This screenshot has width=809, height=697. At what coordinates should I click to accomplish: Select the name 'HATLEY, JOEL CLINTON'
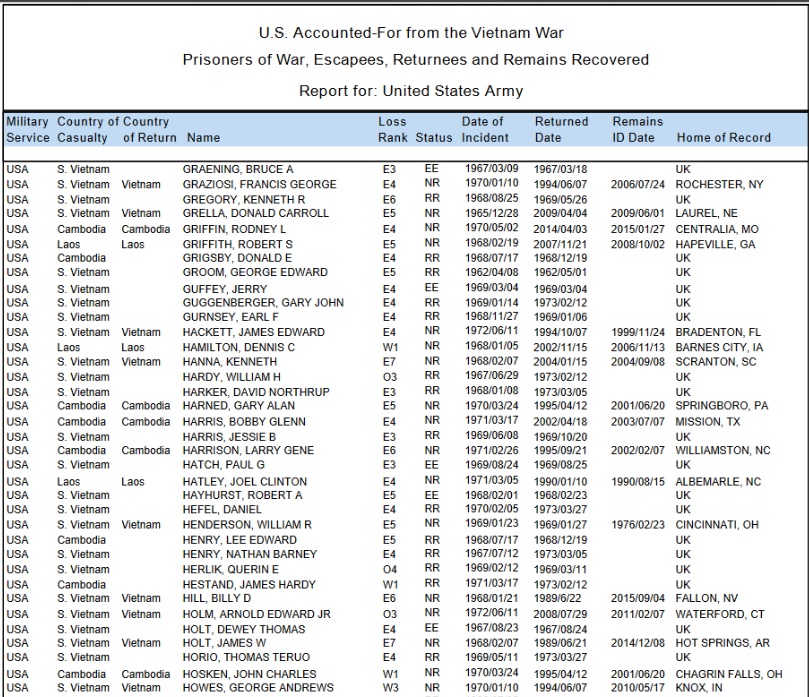tap(243, 481)
